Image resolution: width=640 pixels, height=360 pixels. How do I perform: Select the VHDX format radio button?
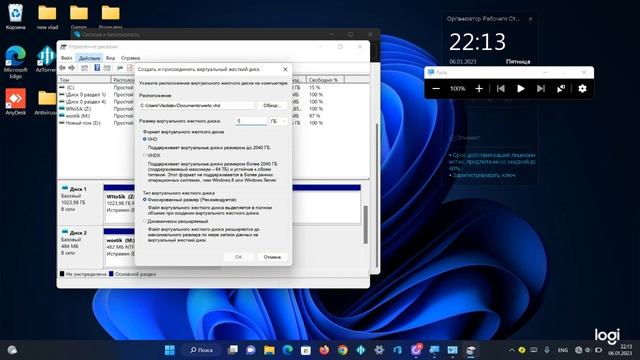(x=144, y=156)
